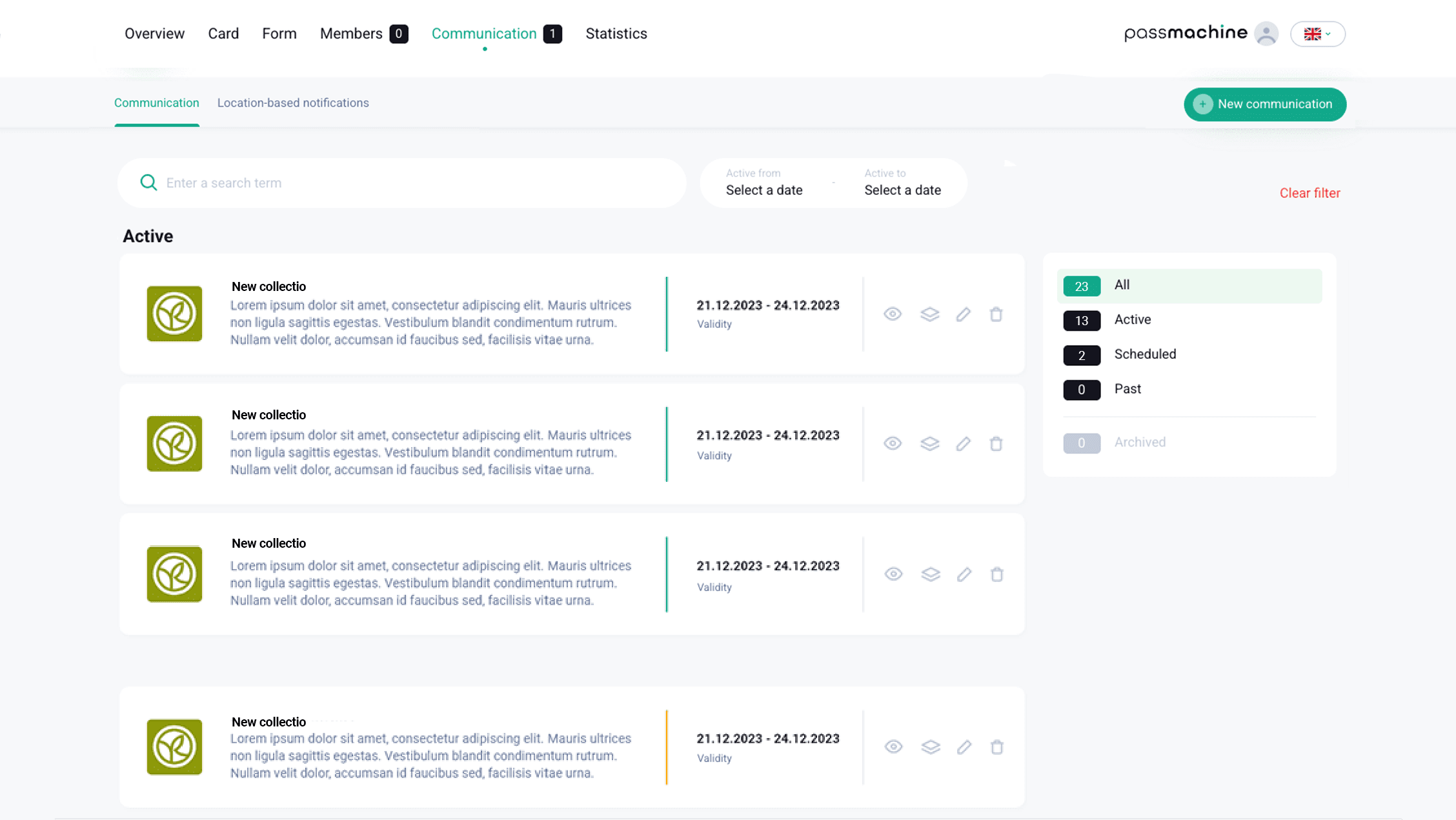The width and height of the screenshot is (1456, 820).
Task: Edit the fourth communication with the pencil icon
Action: pos(964,747)
